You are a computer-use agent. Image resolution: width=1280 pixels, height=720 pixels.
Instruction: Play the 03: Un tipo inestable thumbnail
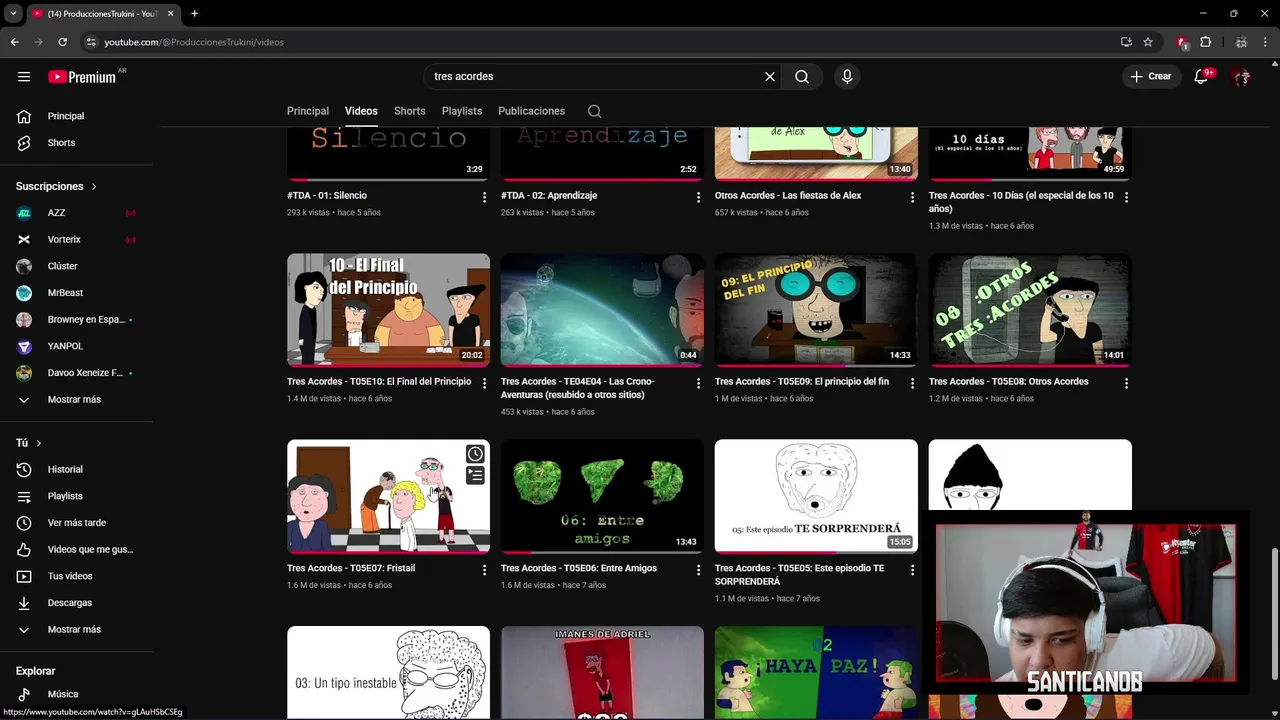tap(388, 672)
